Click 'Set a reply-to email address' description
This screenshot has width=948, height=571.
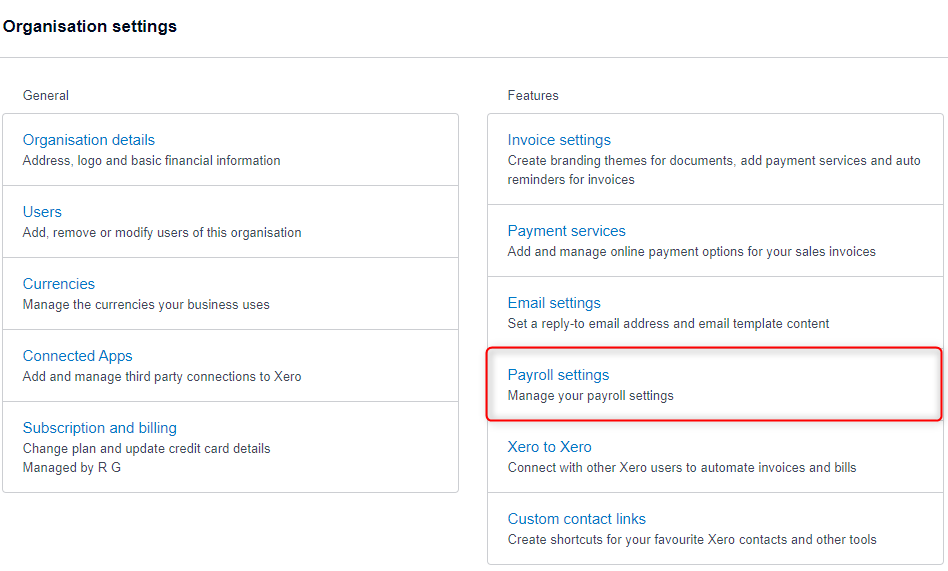pos(669,324)
